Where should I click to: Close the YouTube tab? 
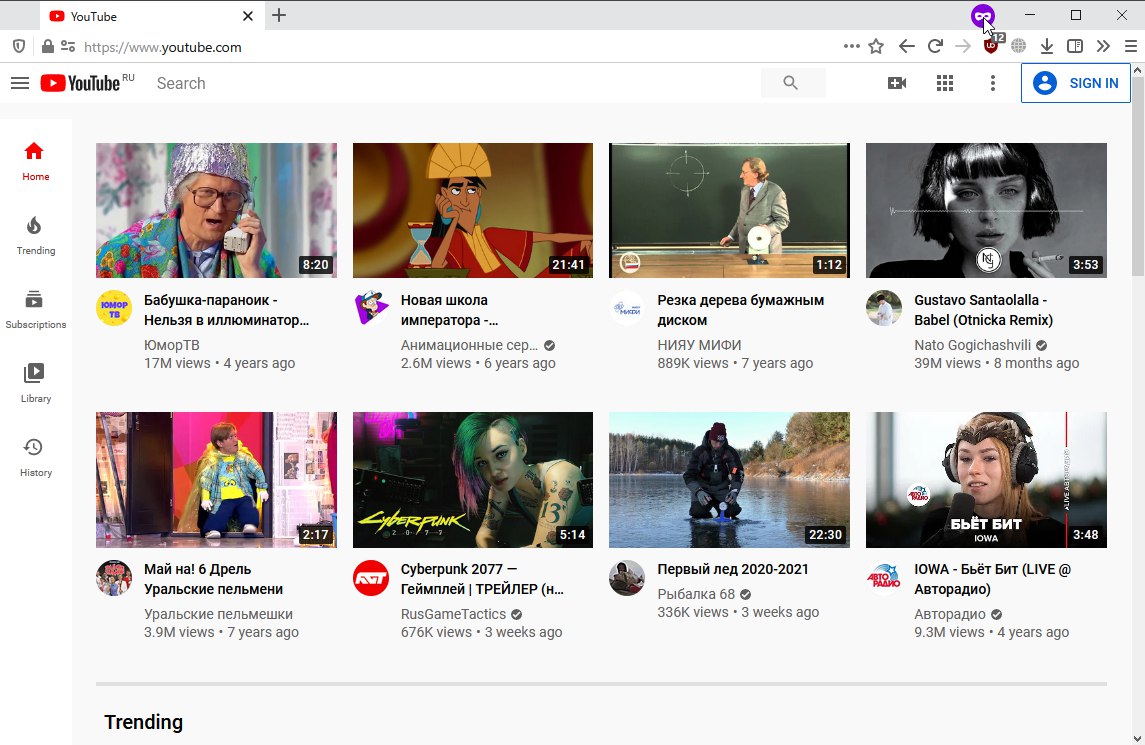click(248, 16)
